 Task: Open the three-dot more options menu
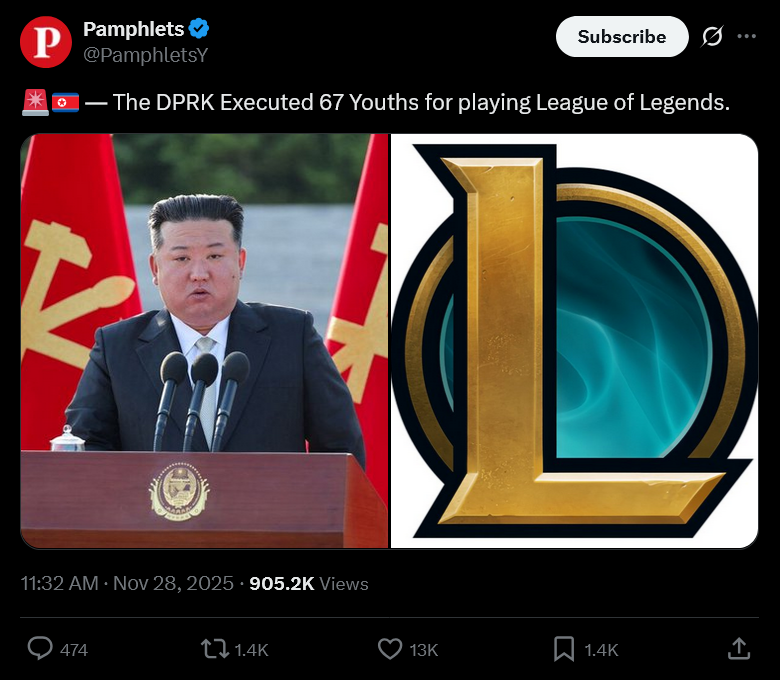pos(747,36)
